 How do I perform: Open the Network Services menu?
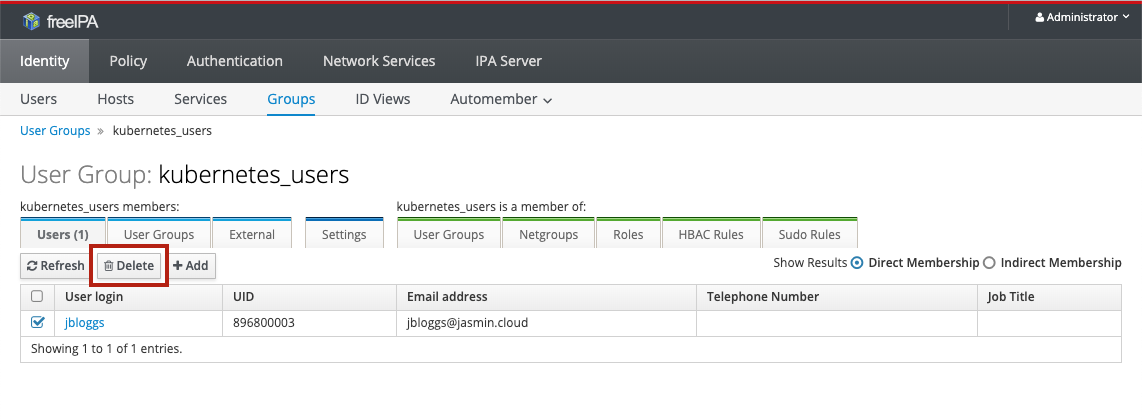coord(379,61)
